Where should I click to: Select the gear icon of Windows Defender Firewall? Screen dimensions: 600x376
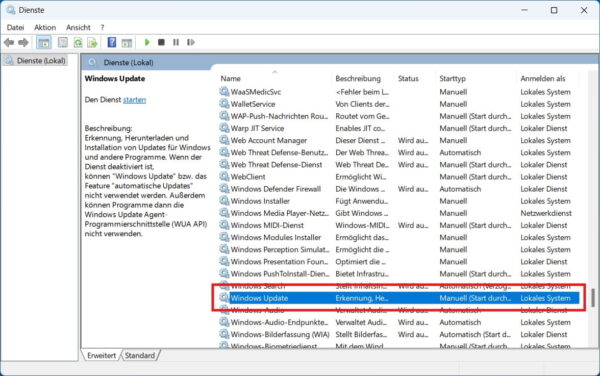click(x=224, y=189)
